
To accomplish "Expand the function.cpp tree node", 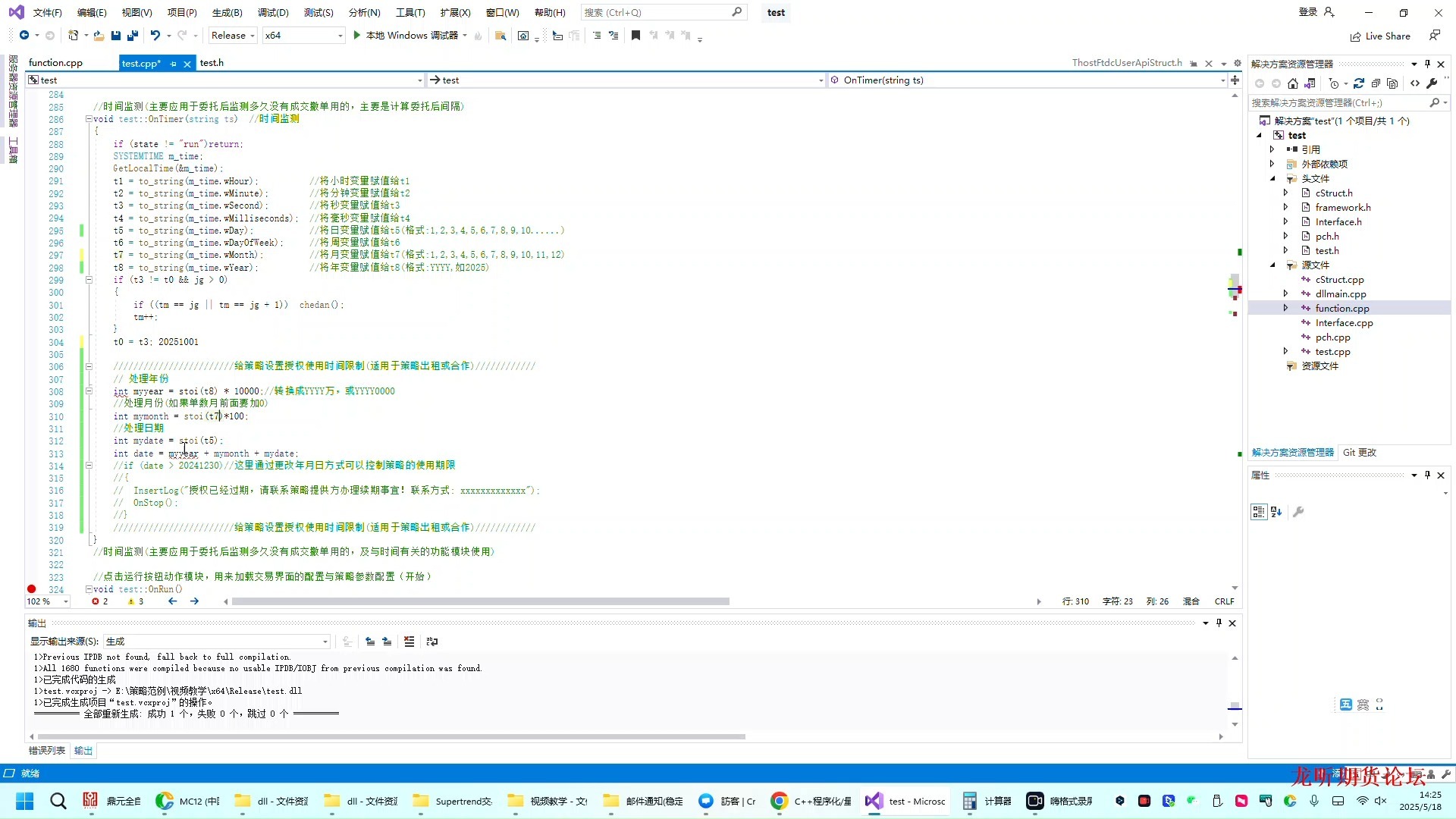I will coord(1285,308).
